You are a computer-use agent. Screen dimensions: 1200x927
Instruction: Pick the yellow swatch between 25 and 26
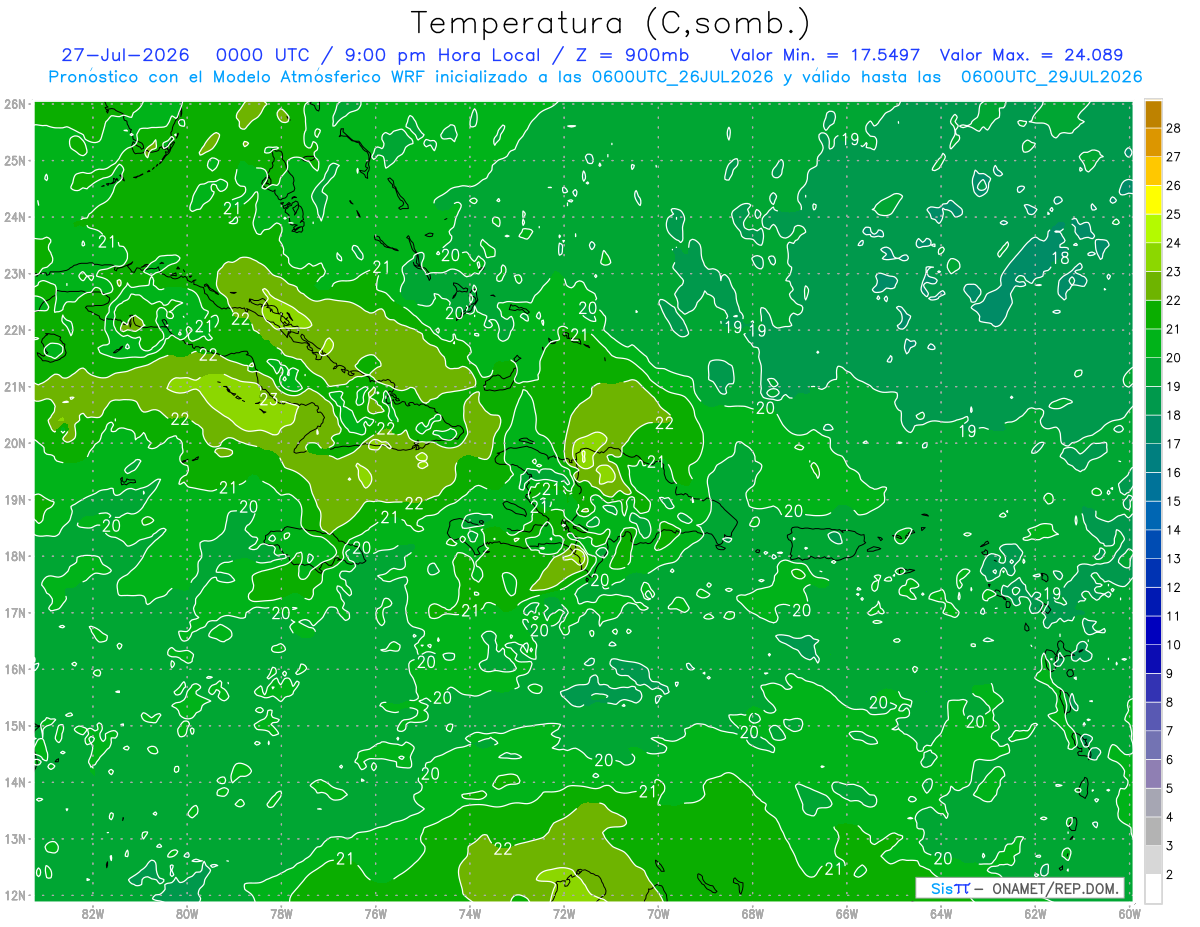1153,200
